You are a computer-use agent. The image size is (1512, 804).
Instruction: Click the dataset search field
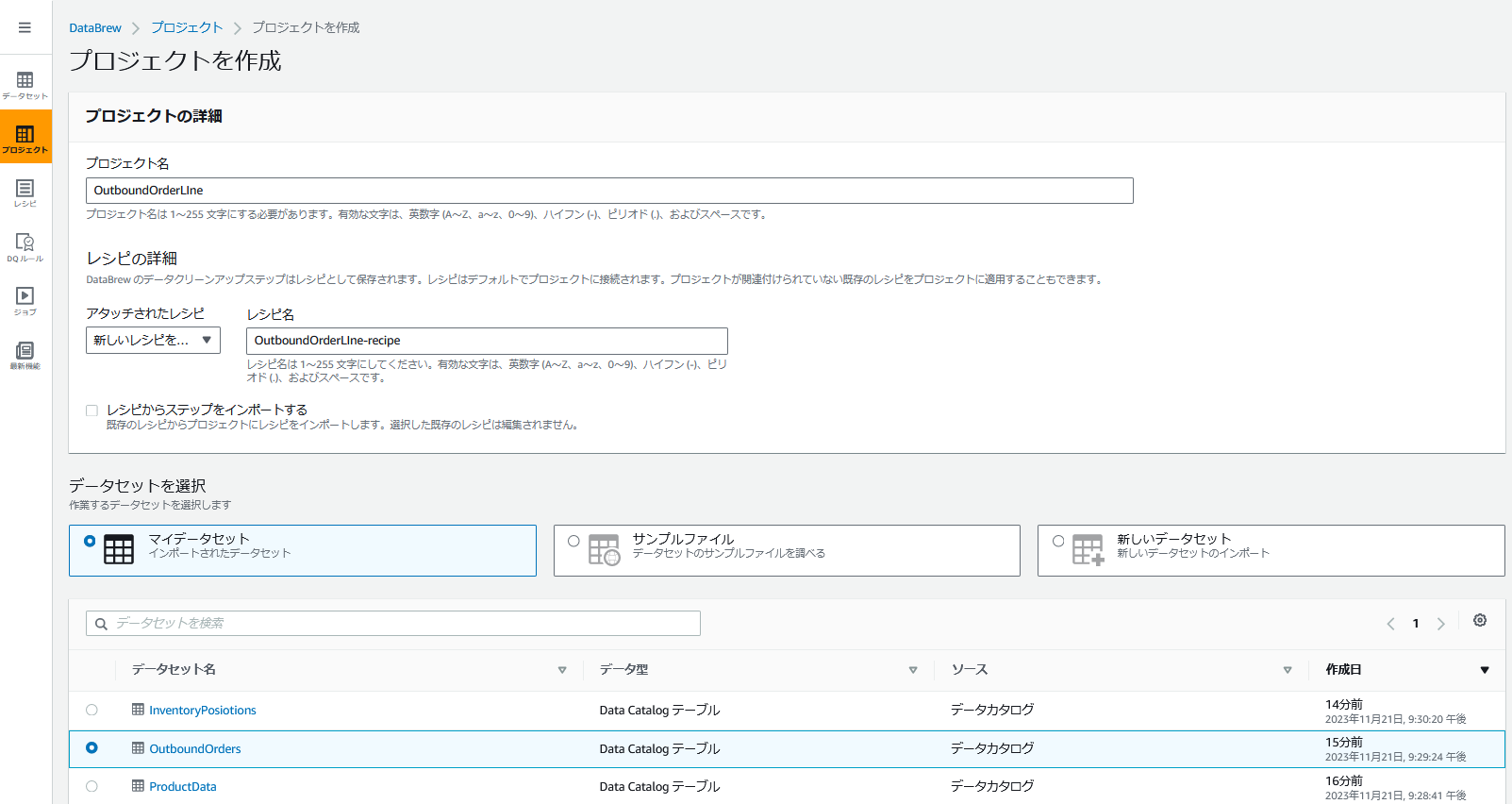[393, 623]
